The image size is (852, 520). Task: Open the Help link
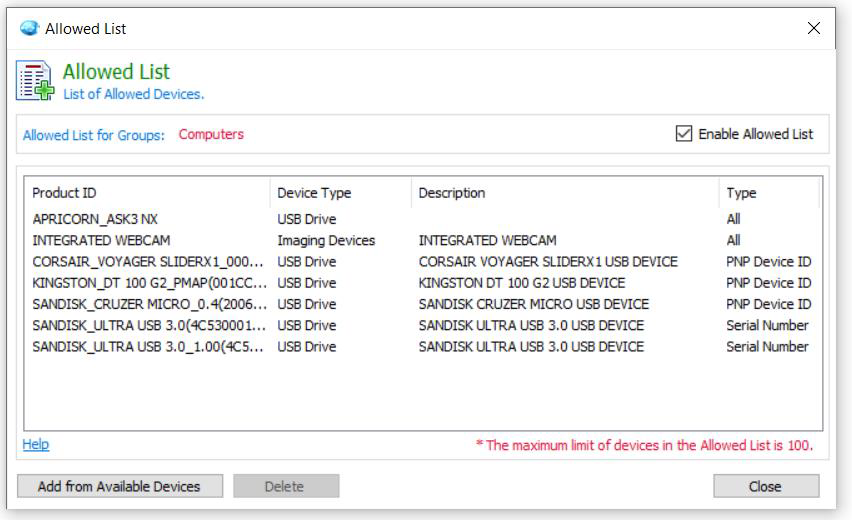point(36,444)
